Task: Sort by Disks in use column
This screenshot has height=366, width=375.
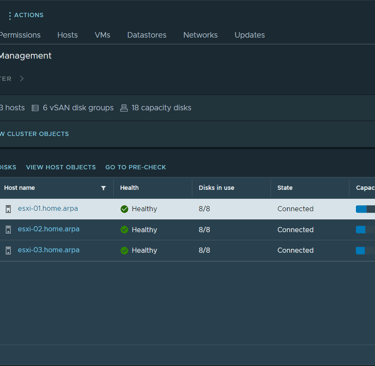Action: [216, 188]
